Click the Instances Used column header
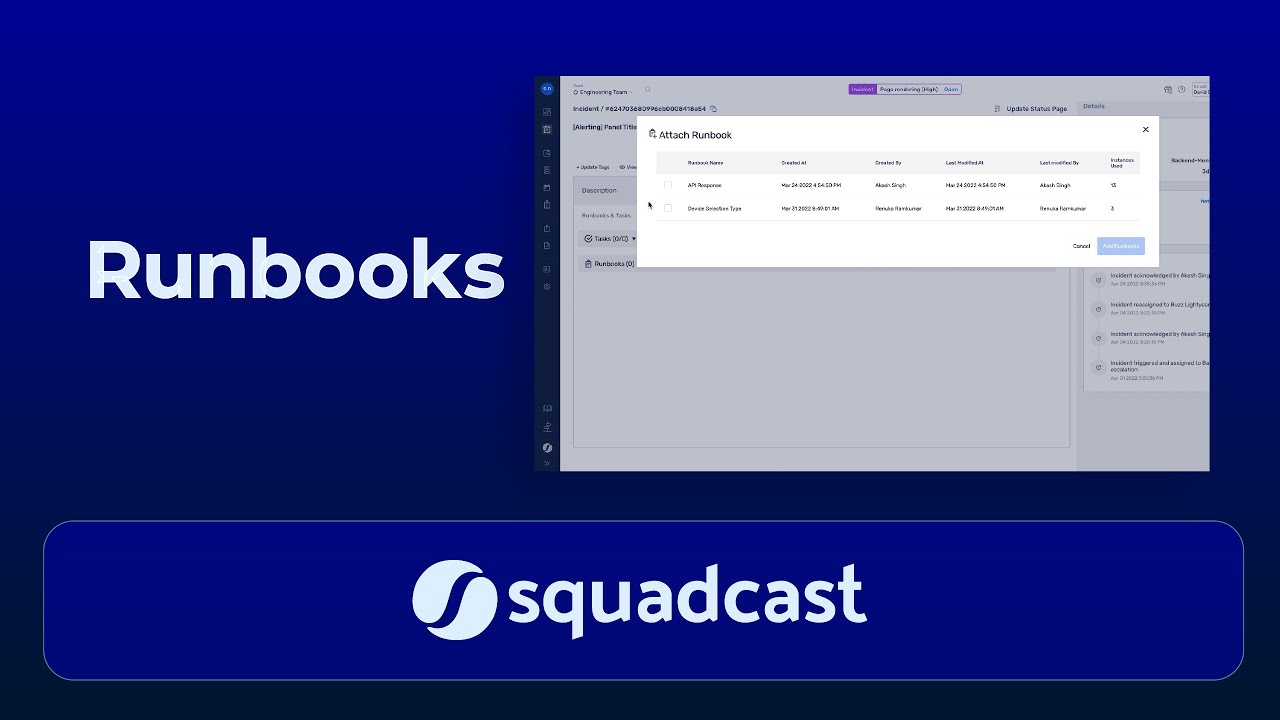Screen dimensions: 1280x720 (1122, 163)
